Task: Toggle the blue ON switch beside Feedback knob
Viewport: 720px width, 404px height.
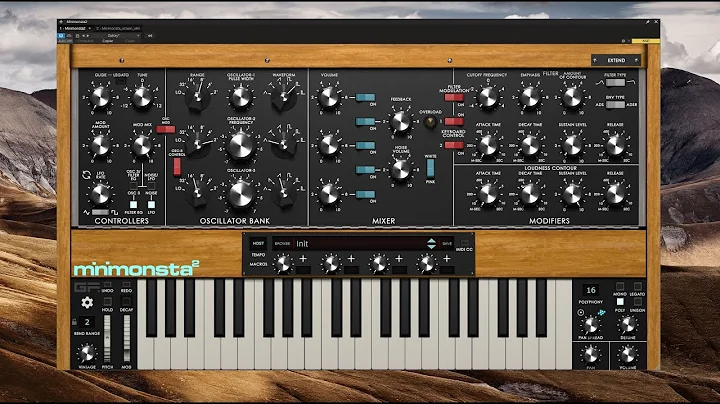Action: point(365,122)
